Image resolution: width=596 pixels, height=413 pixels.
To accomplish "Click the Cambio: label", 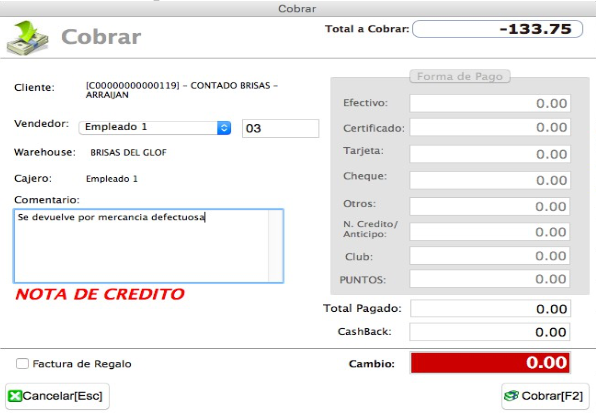I will [x=372, y=364].
